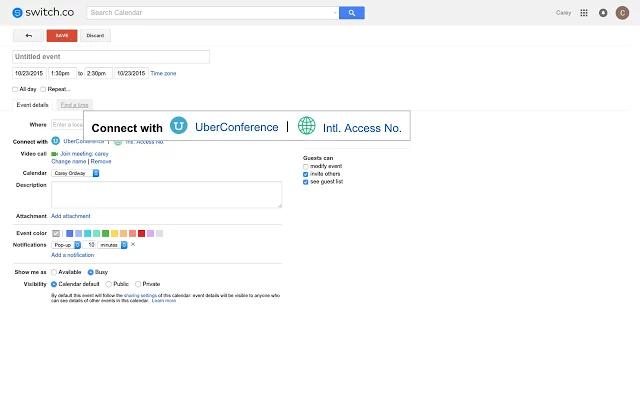Choose the yellow event color swatch
Viewport: 640px width, 400px height.
click(114, 233)
